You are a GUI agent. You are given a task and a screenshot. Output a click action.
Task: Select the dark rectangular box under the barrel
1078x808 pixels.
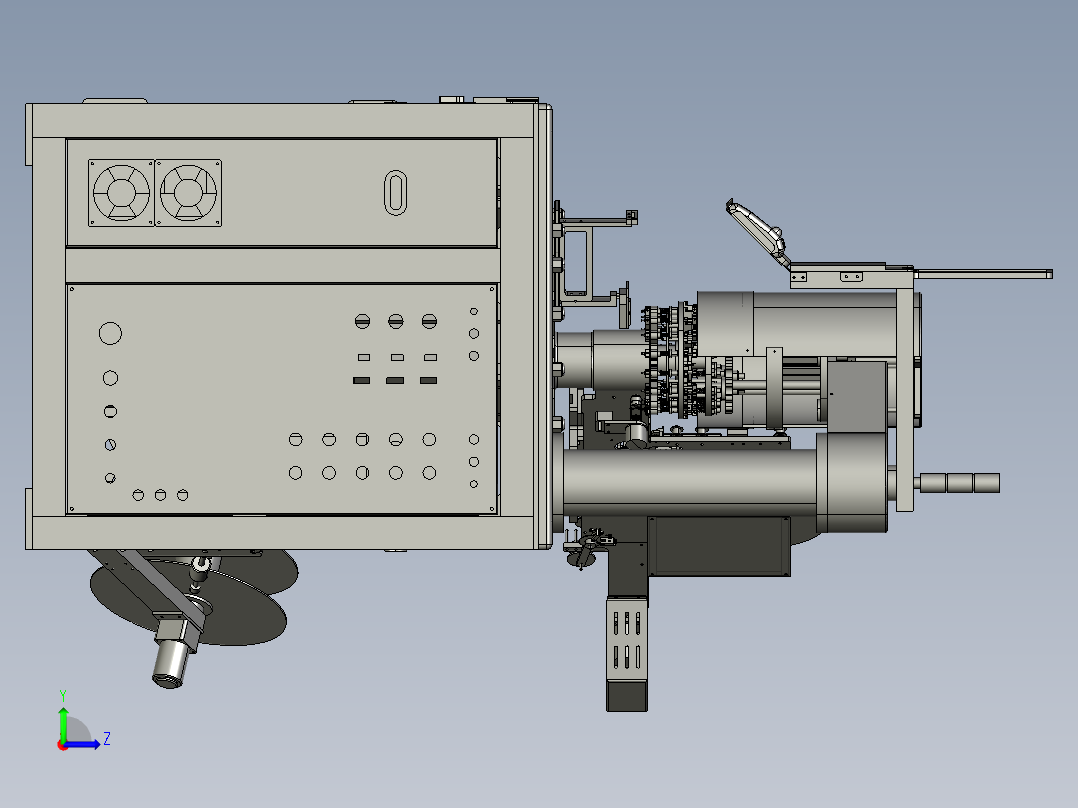pyautogui.click(x=719, y=547)
